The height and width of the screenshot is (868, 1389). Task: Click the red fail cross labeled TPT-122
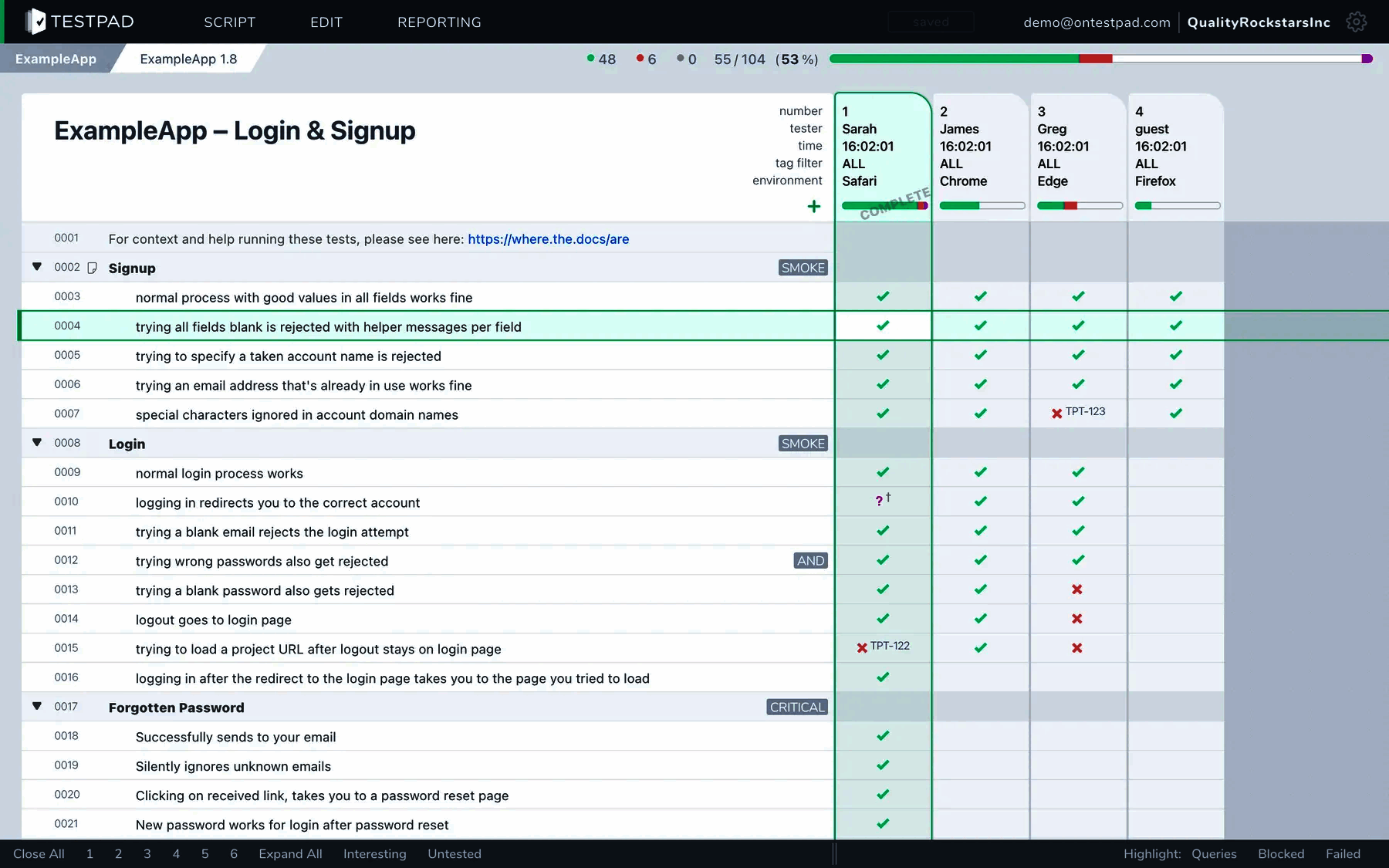(x=862, y=648)
